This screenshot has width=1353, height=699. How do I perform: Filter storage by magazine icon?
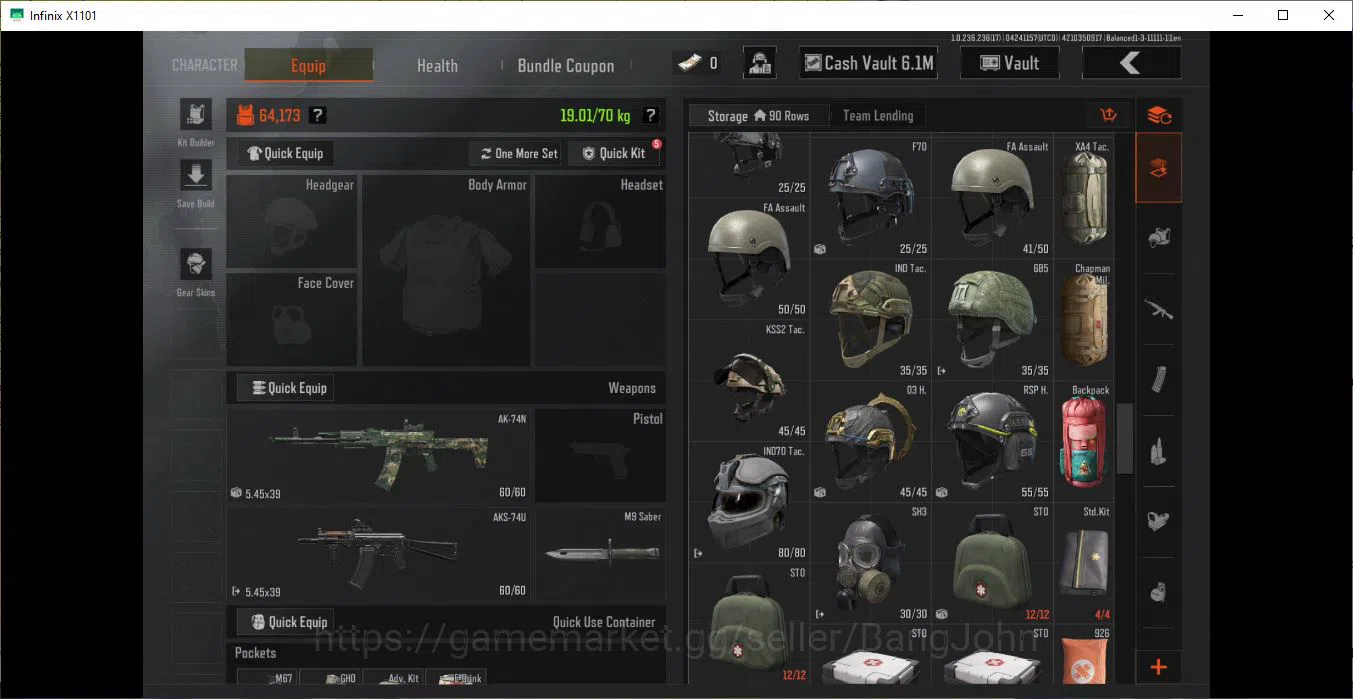pos(1159,380)
